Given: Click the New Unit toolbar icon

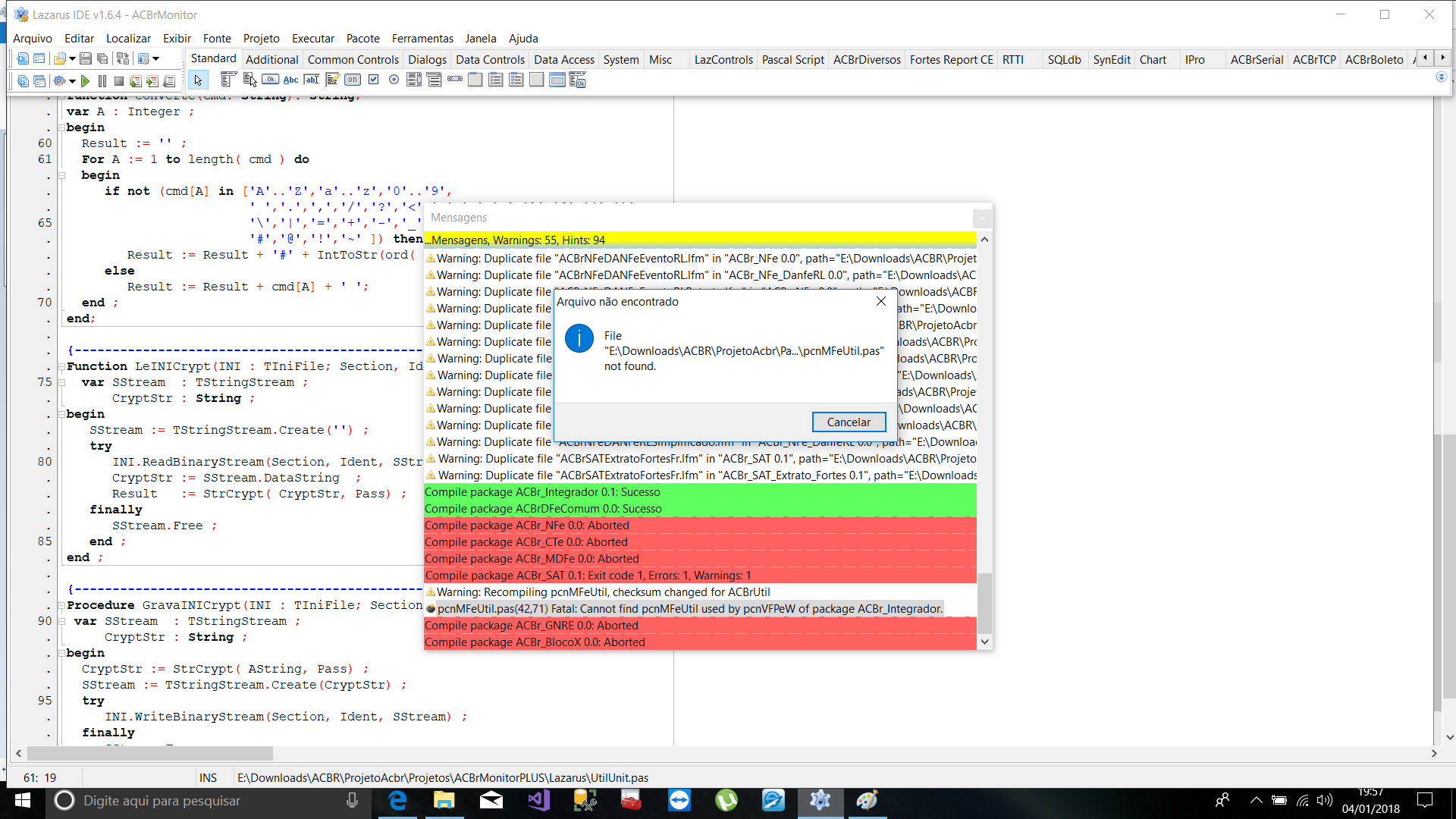Looking at the screenshot, I should point(23,58).
